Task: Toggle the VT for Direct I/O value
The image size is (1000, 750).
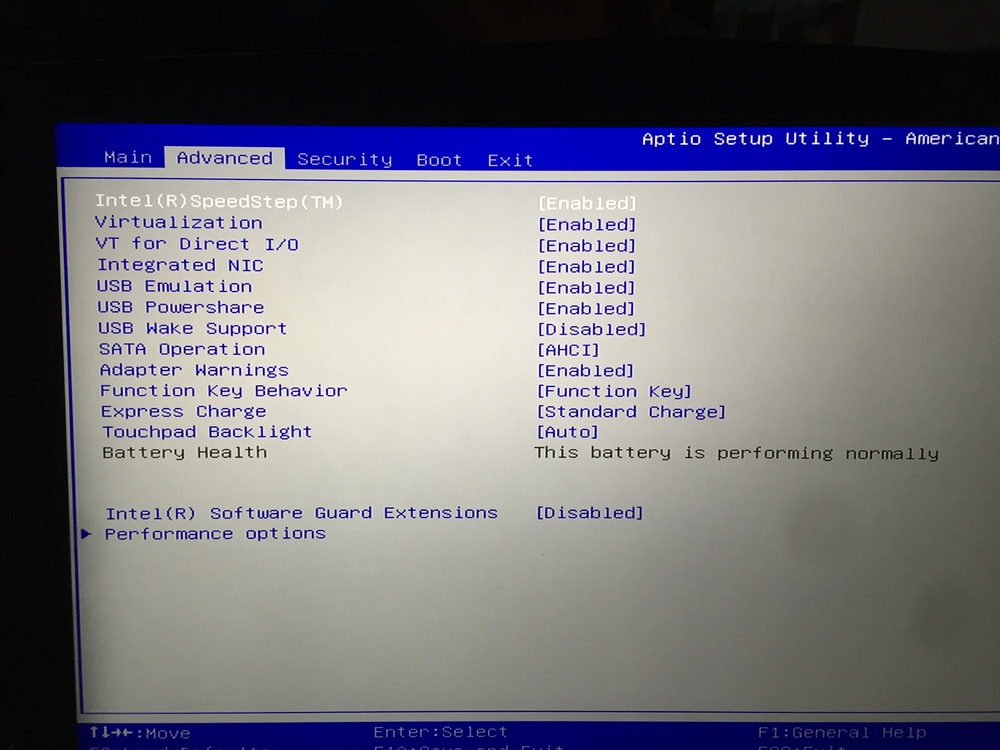Action: click(x=587, y=246)
